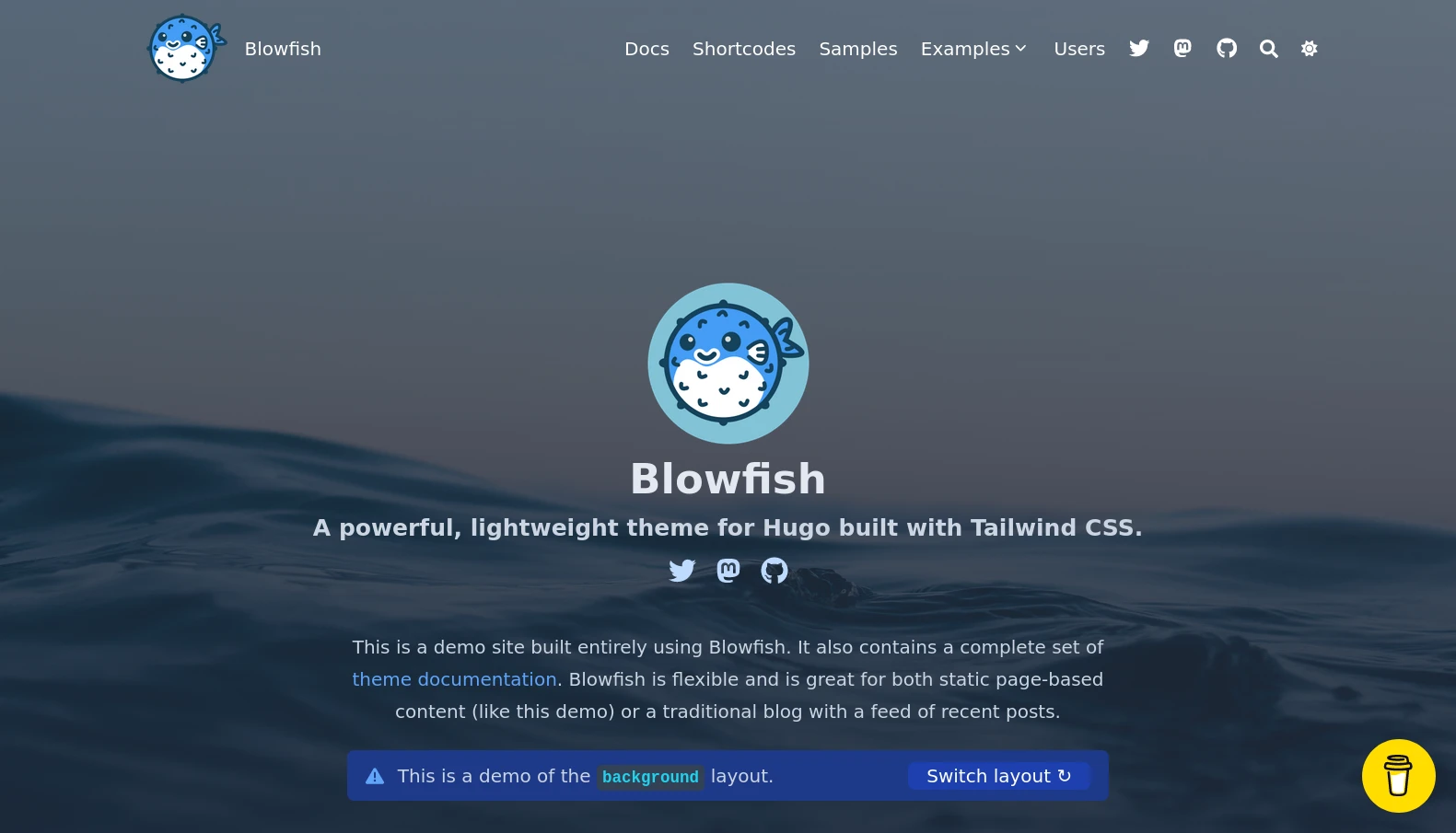Click the chevron next to Examples

[1020, 49]
